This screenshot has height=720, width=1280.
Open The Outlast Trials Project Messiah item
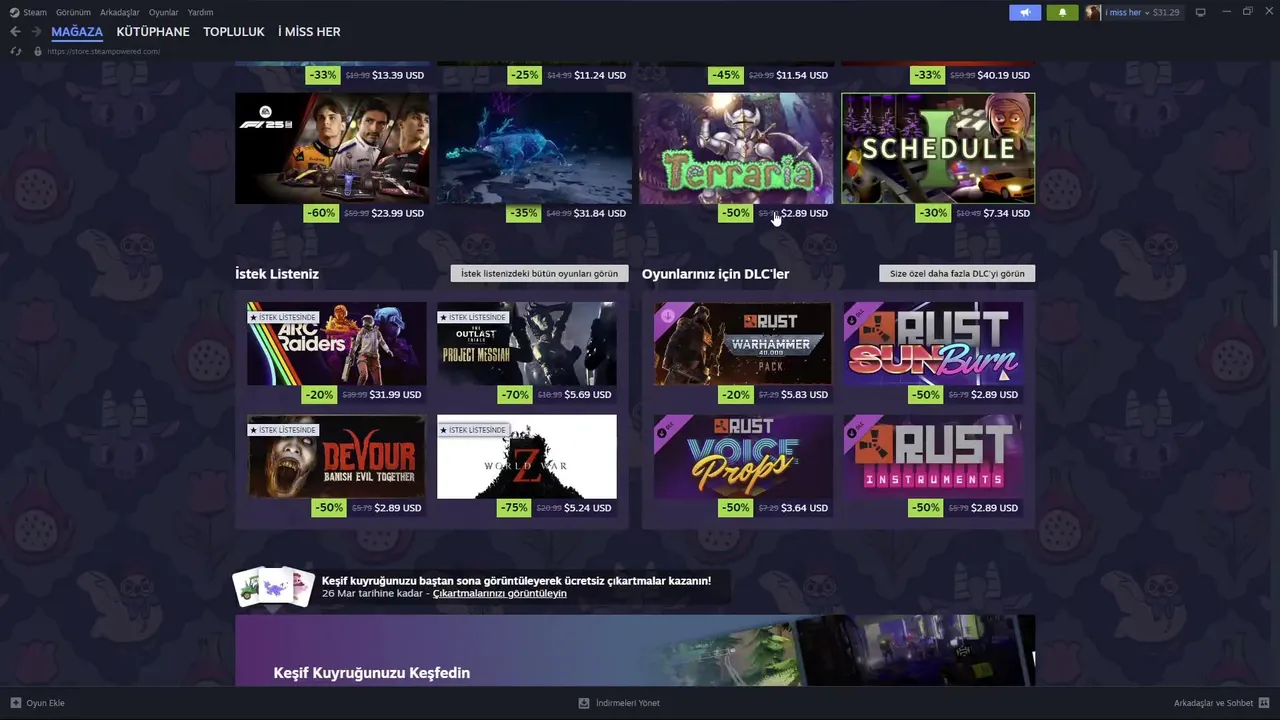[x=527, y=344]
